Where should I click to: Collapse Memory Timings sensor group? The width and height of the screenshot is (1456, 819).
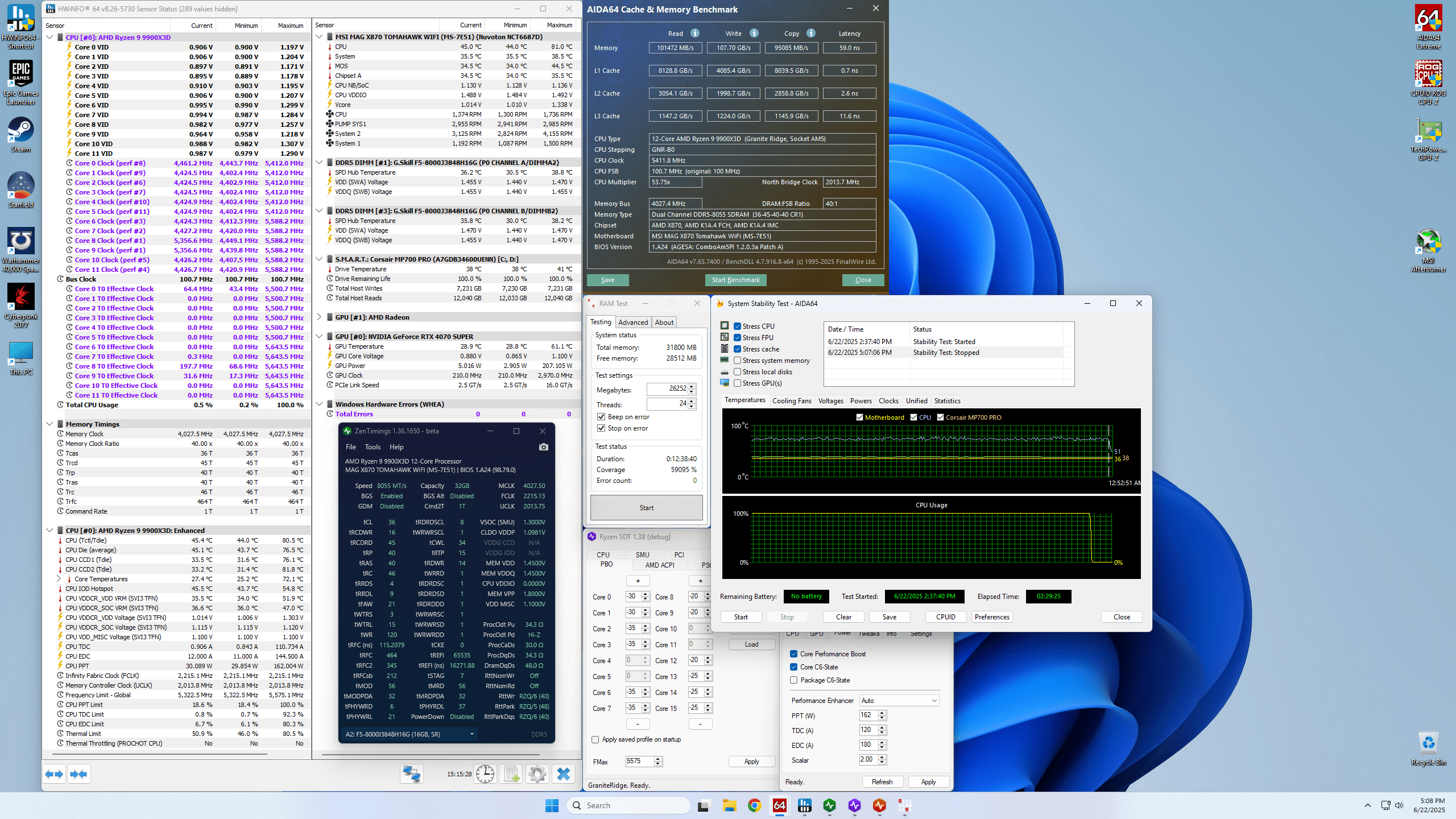[49, 424]
